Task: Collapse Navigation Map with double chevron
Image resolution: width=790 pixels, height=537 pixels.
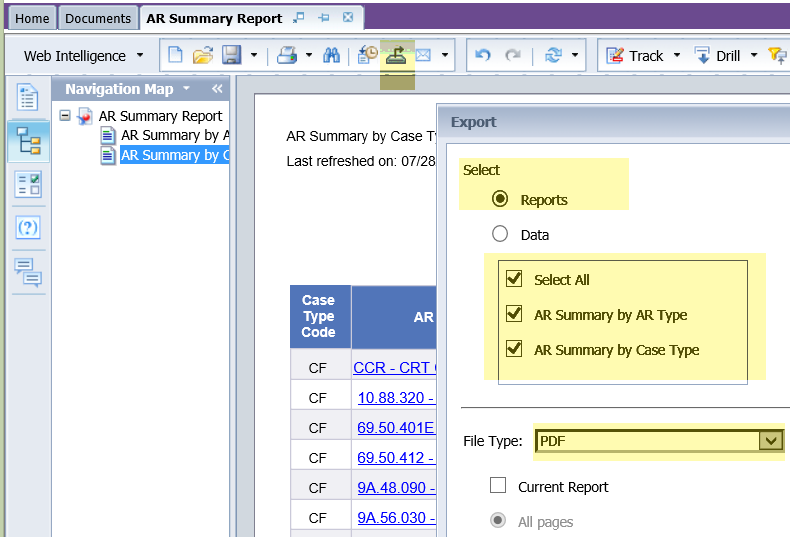Action: click(217, 89)
